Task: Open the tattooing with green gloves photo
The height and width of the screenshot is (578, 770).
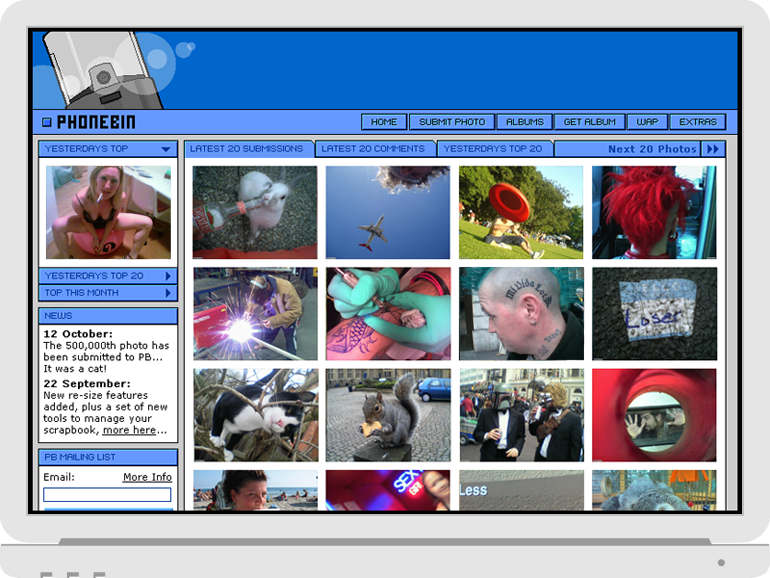Action: [388, 314]
